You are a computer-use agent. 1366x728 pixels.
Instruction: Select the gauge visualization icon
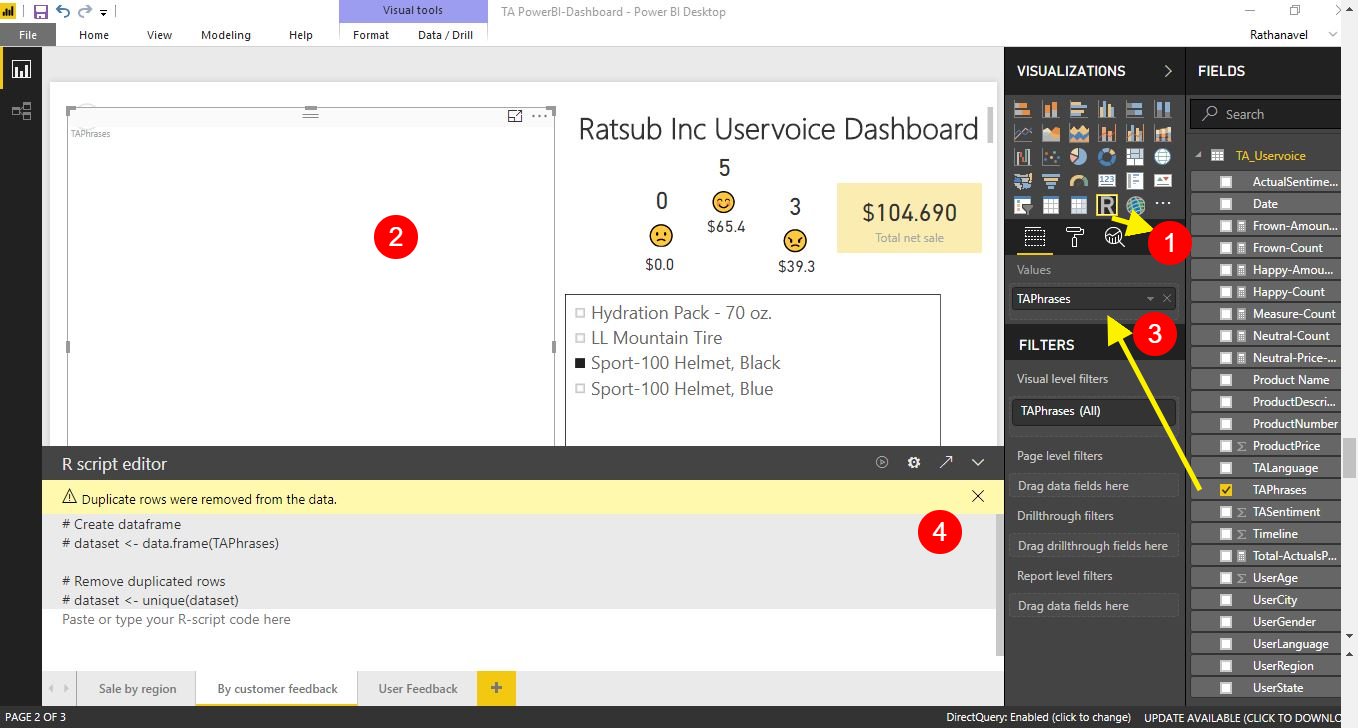click(1078, 180)
